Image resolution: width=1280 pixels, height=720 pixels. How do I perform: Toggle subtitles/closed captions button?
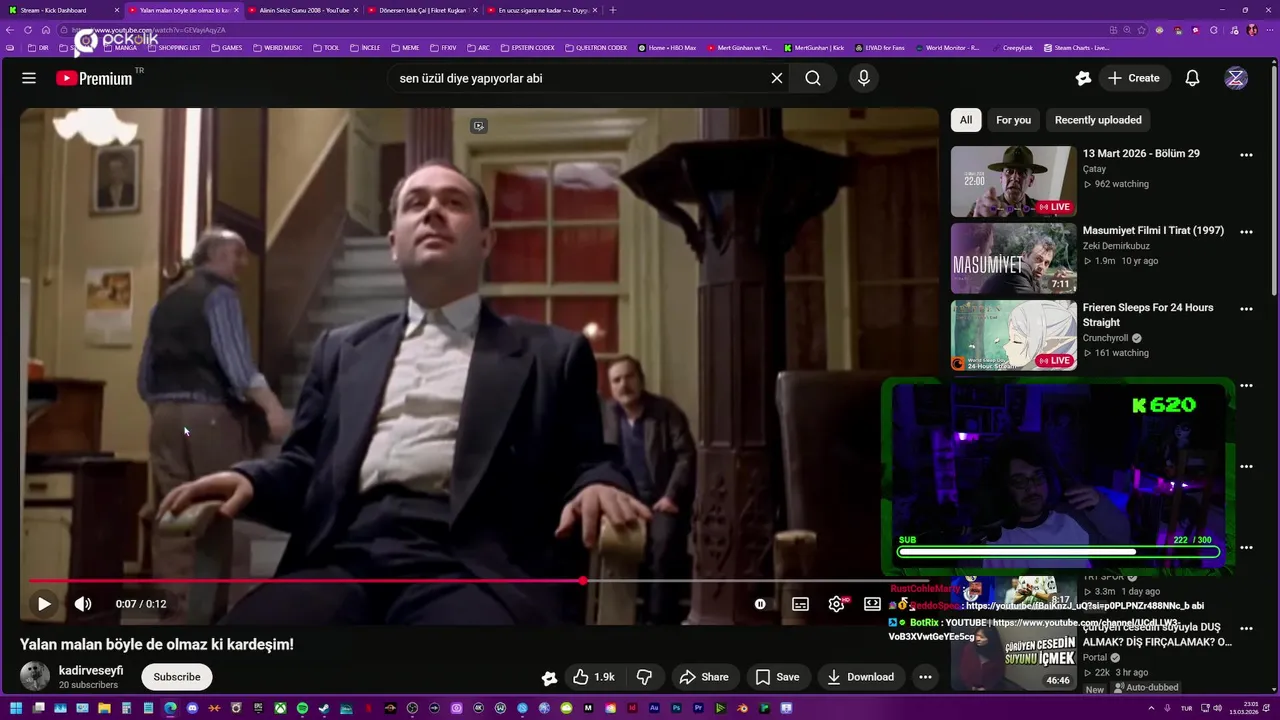pos(800,604)
